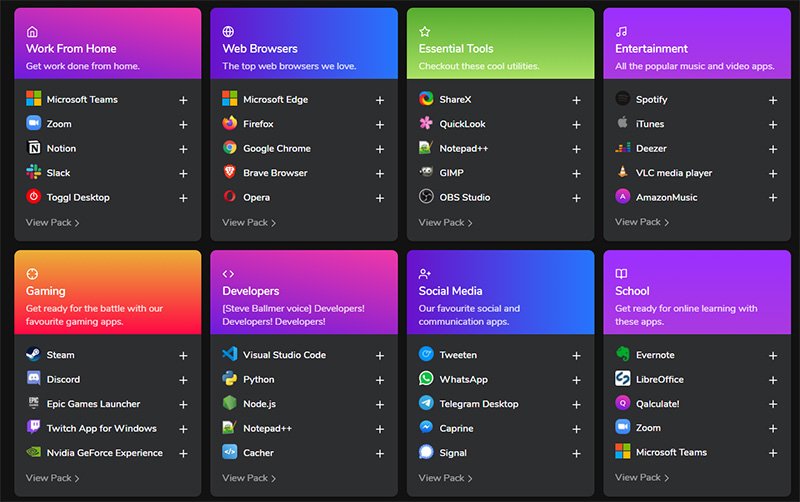Open View Pack under Web Browsers
This screenshot has height=502, width=800.
[x=248, y=222]
